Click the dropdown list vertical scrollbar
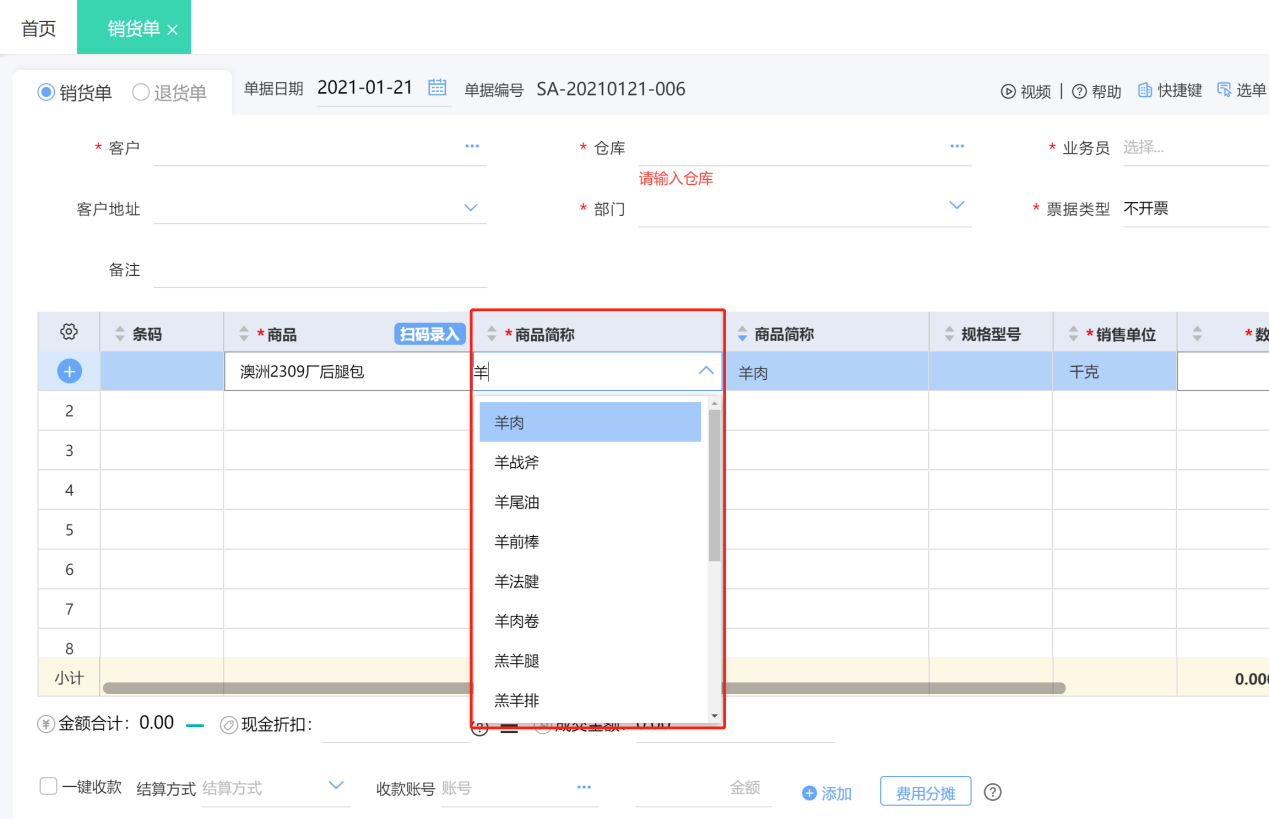The image size is (1269, 819). (714, 485)
